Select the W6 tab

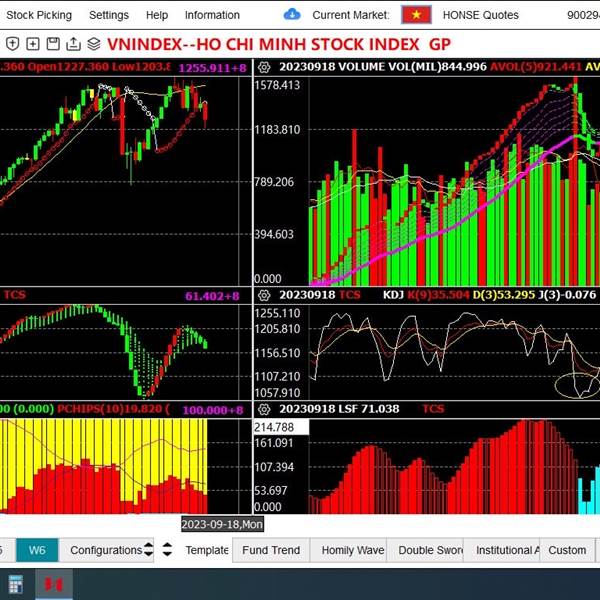click(x=37, y=550)
